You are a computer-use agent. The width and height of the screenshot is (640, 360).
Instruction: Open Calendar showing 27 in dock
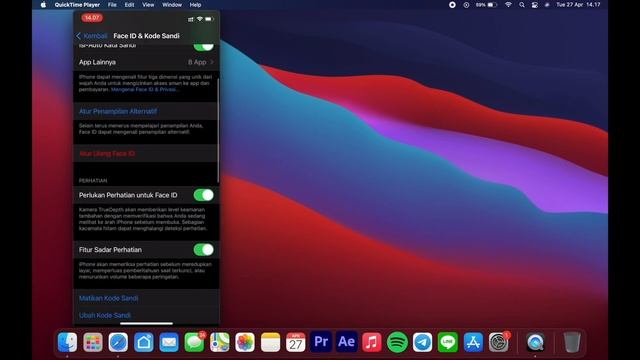pyautogui.click(x=296, y=342)
